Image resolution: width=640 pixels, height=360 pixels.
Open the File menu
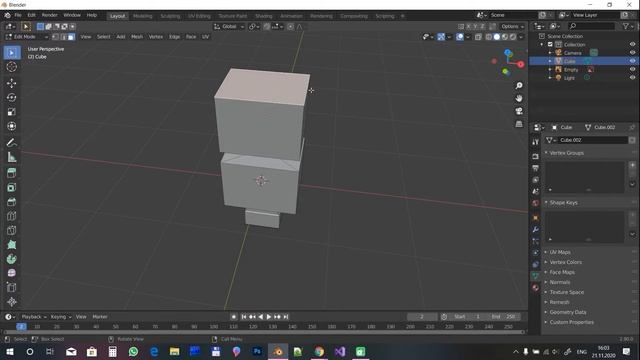[18, 15]
